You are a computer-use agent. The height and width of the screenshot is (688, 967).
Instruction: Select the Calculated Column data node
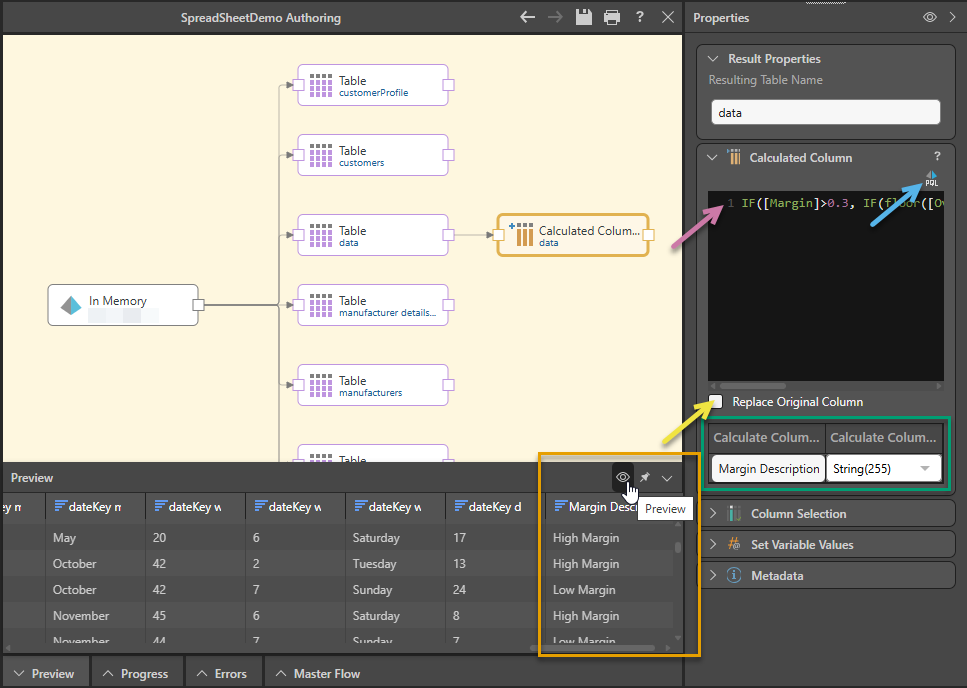(x=573, y=235)
